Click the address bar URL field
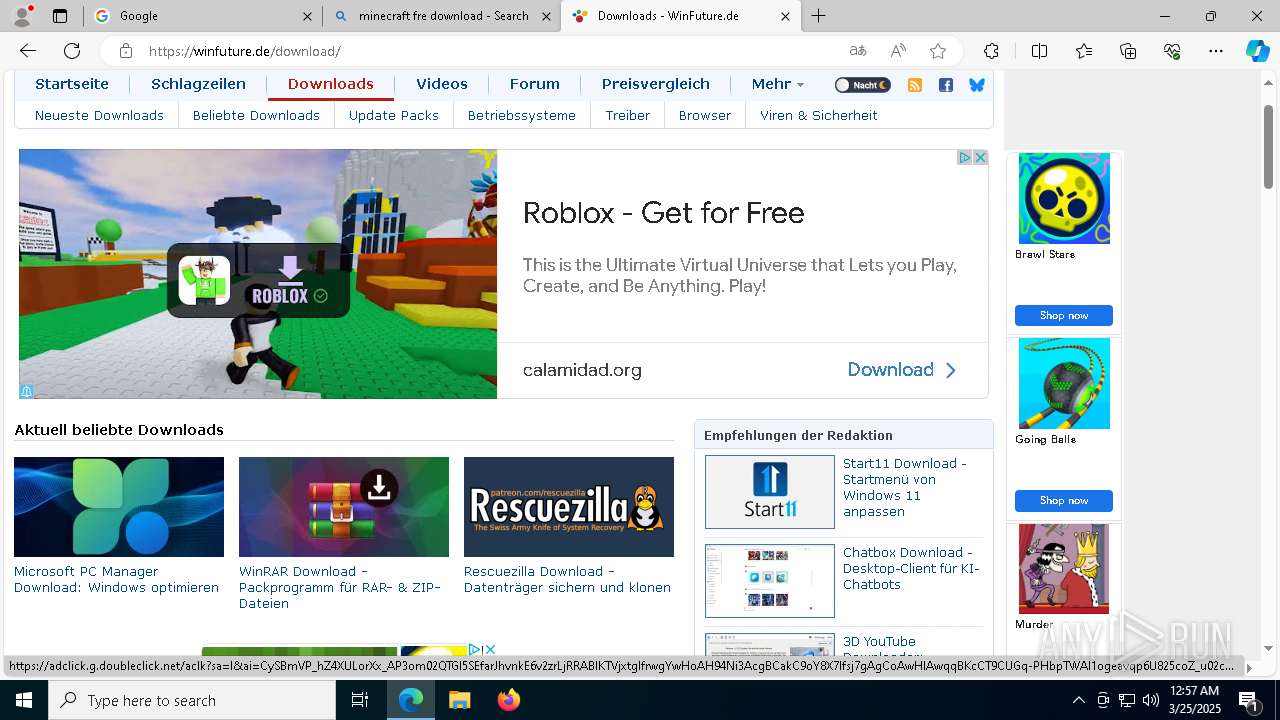This screenshot has height=720, width=1280. (x=490, y=51)
